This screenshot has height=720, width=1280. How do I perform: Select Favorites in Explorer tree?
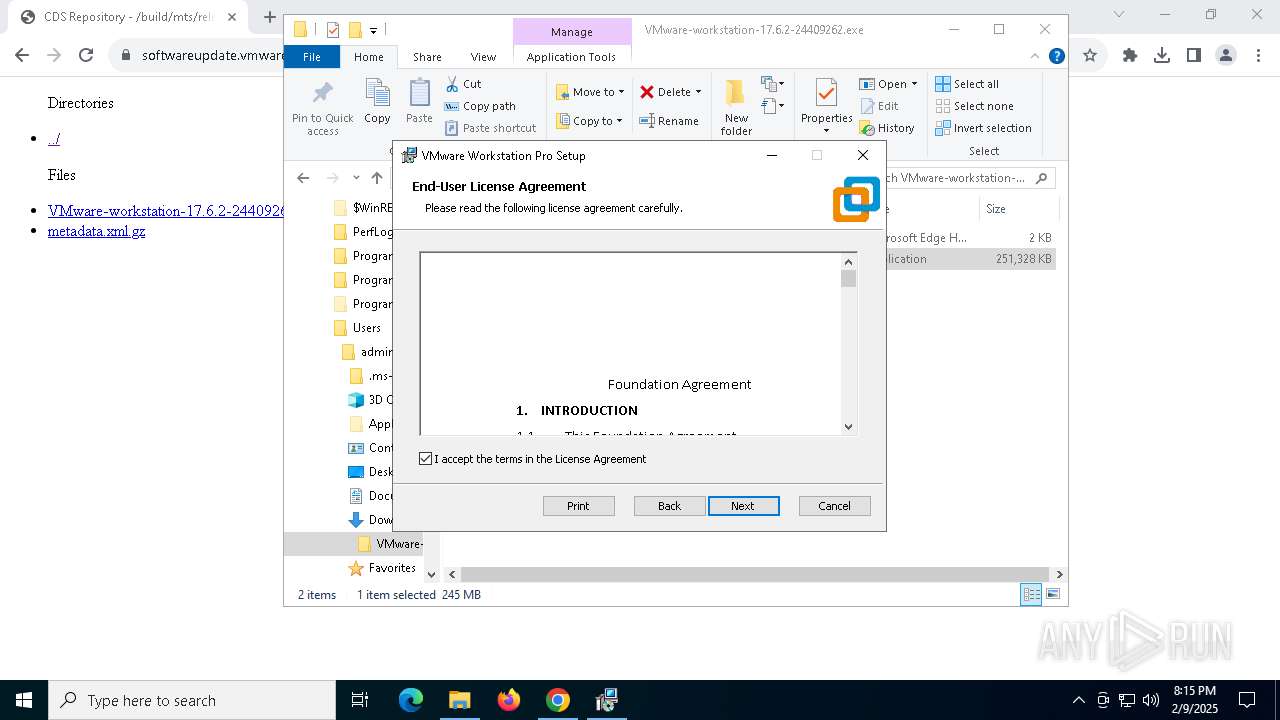[x=381, y=568]
